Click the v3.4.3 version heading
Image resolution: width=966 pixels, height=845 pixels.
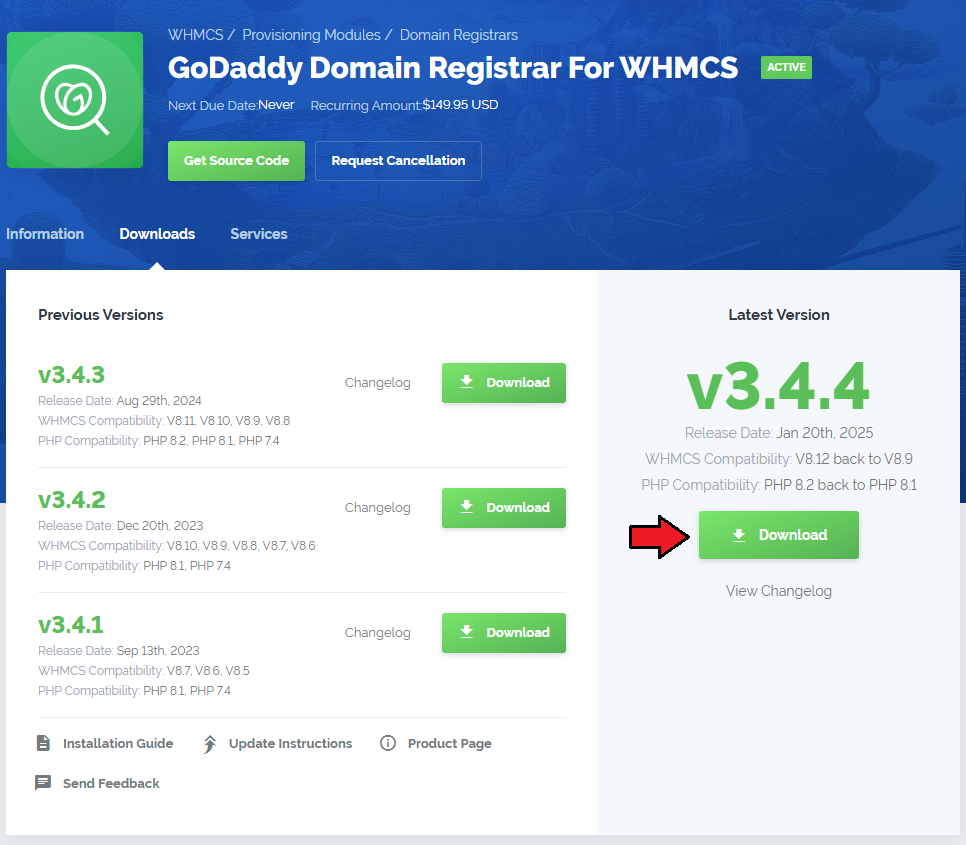click(71, 375)
